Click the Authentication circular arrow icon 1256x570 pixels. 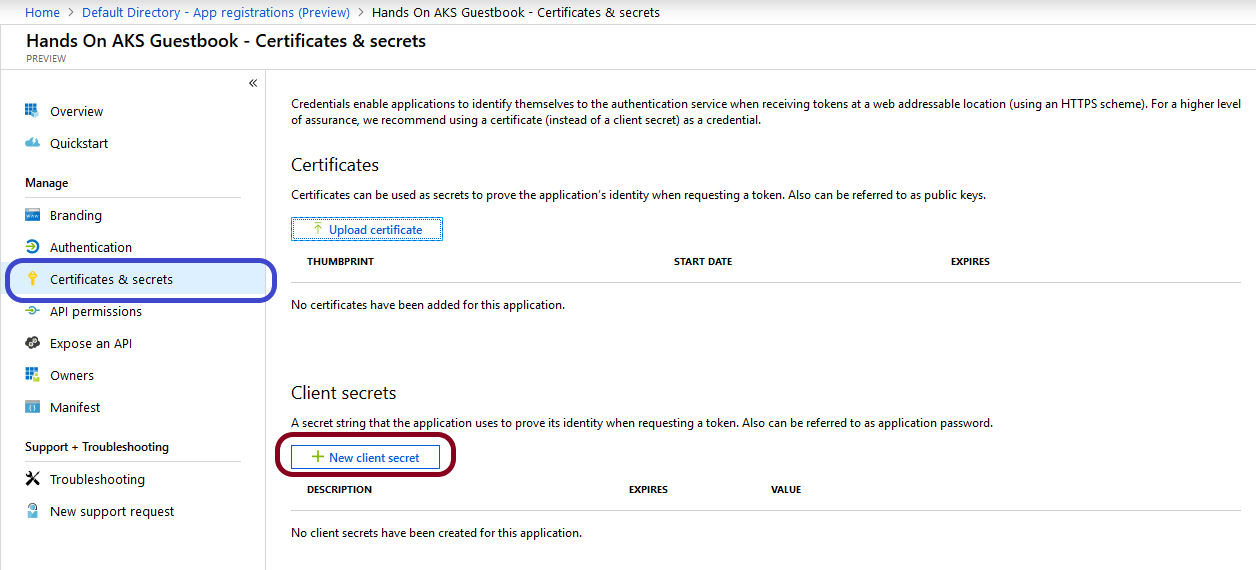[31, 247]
